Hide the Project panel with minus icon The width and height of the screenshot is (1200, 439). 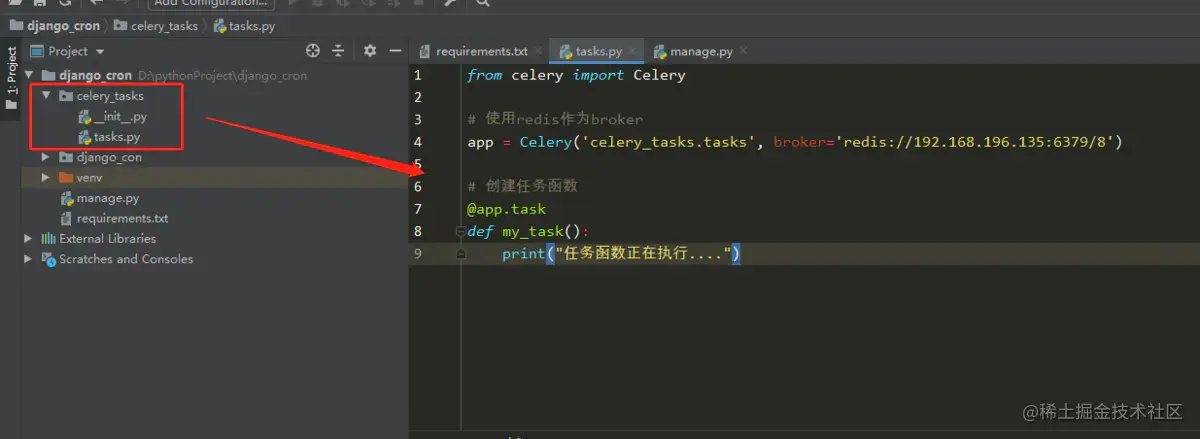click(395, 51)
